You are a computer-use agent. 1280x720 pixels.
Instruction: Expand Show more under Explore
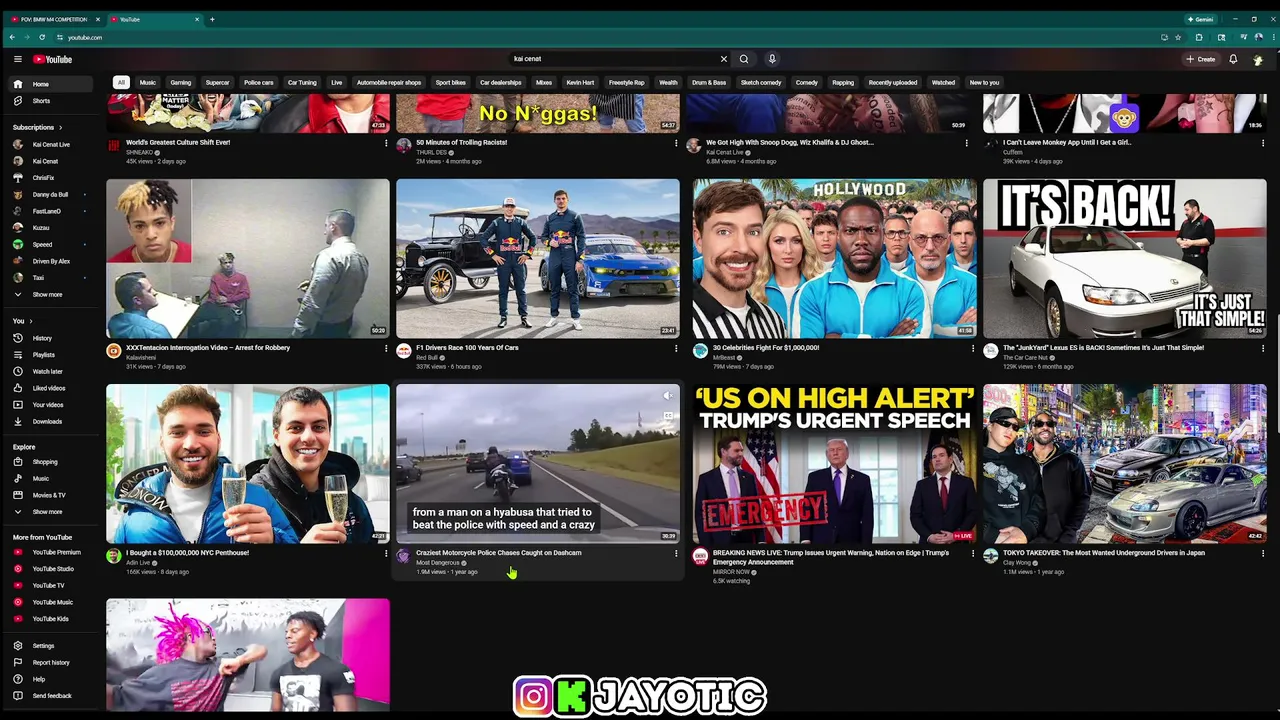[x=47, y=512]
